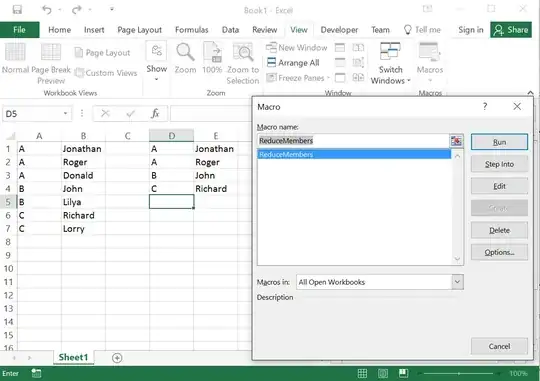540x381 pixels.
Task: Click the Hide window icon
Action: pos(340,63)
